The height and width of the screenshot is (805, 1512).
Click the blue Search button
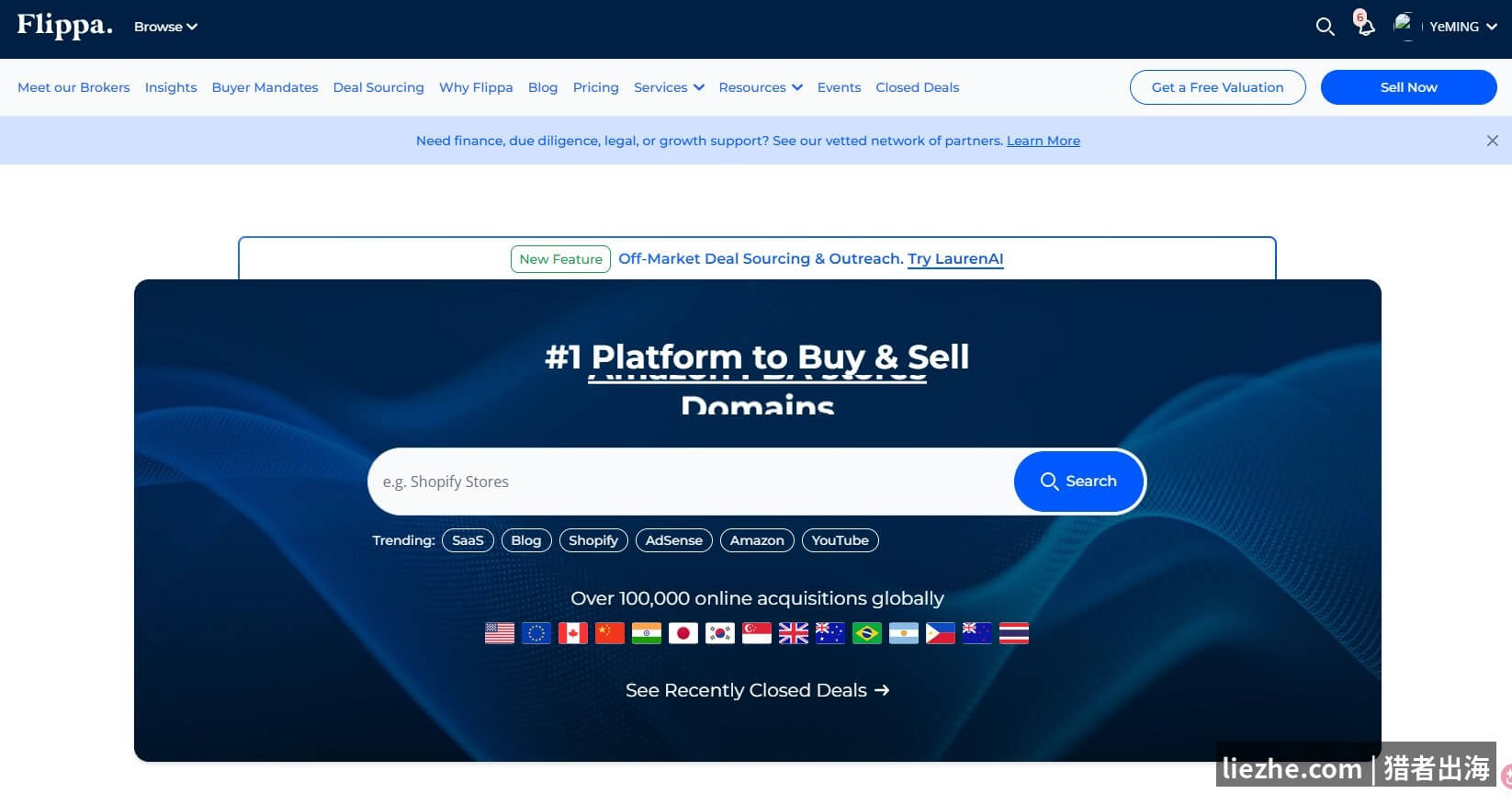pyautogui.click(x=1078, y=481)
